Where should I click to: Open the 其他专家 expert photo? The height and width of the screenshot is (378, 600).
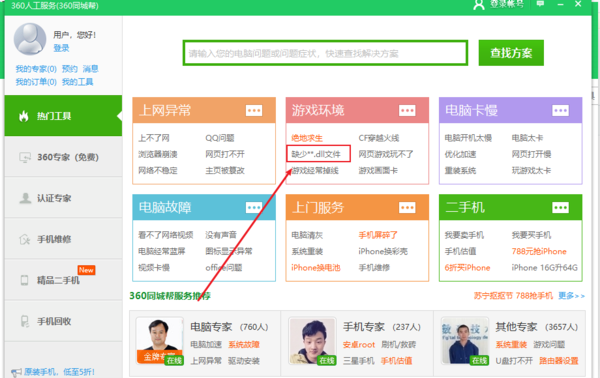465,341
